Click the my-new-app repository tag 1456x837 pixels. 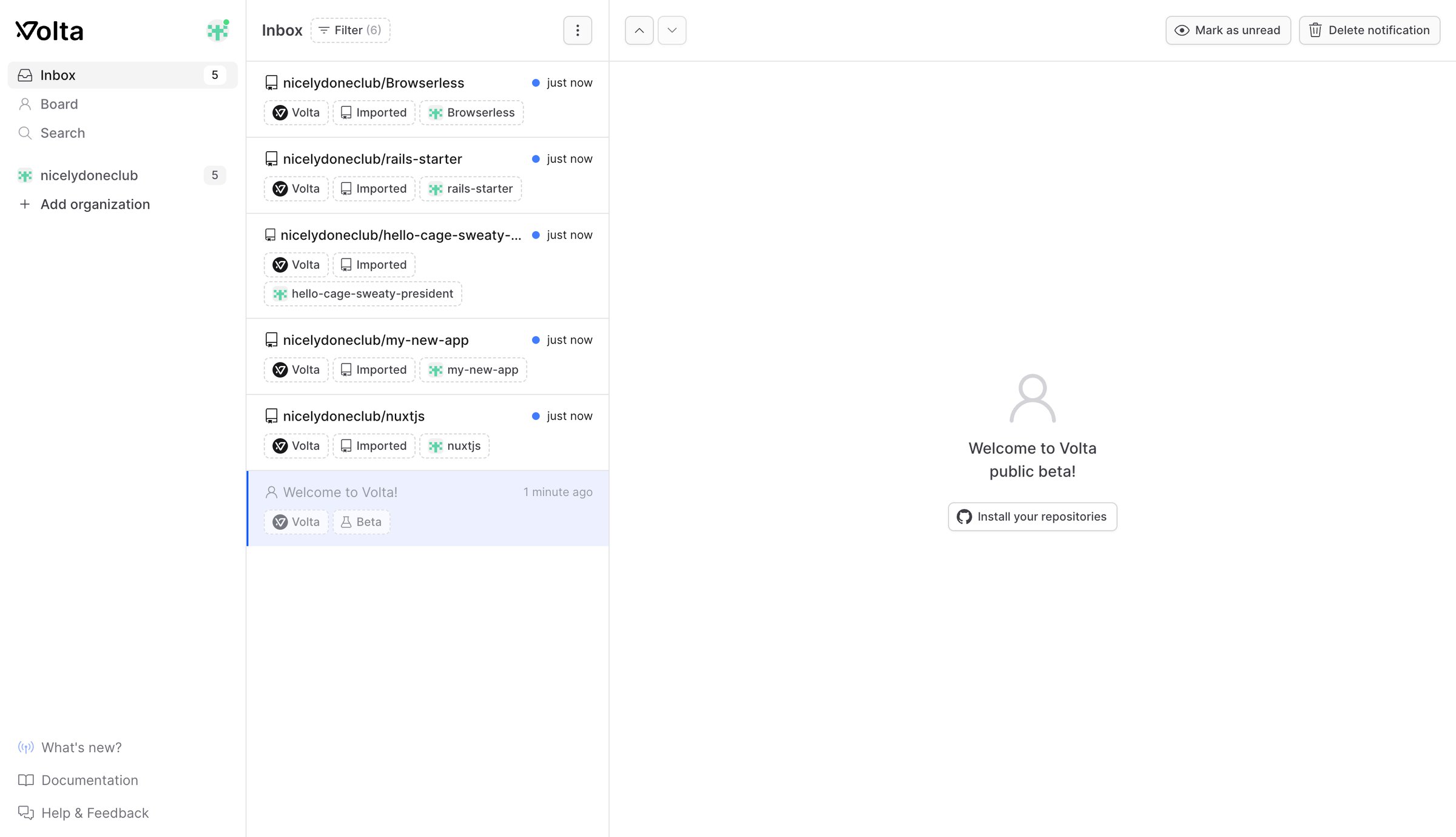(x=473, y=370)
